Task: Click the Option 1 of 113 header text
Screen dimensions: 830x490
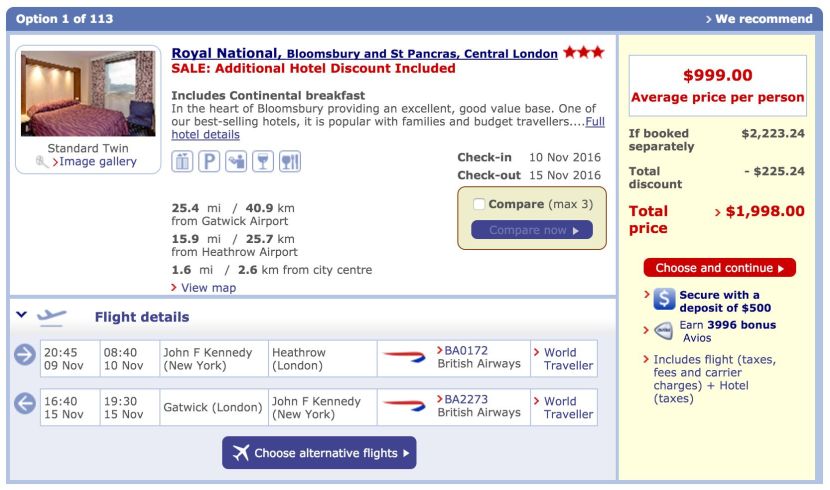Action: [65, 19]
